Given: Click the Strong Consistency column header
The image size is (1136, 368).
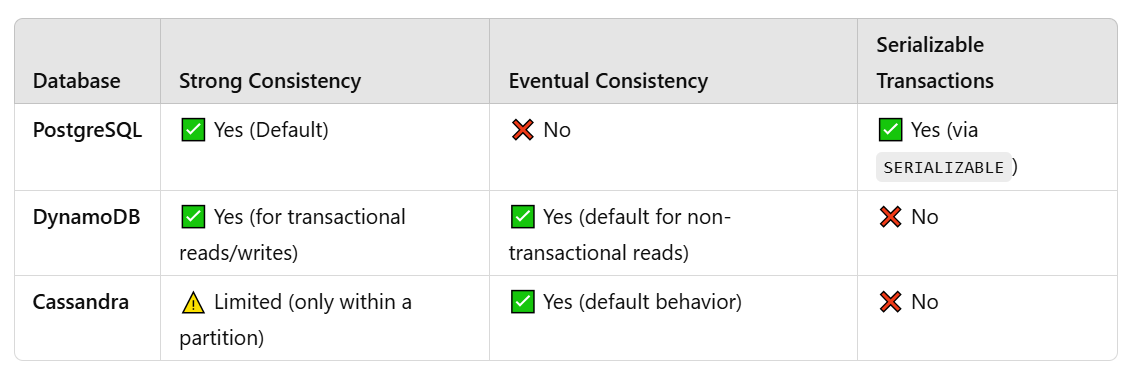Looking at the screenshot, I should coord(270,81).
